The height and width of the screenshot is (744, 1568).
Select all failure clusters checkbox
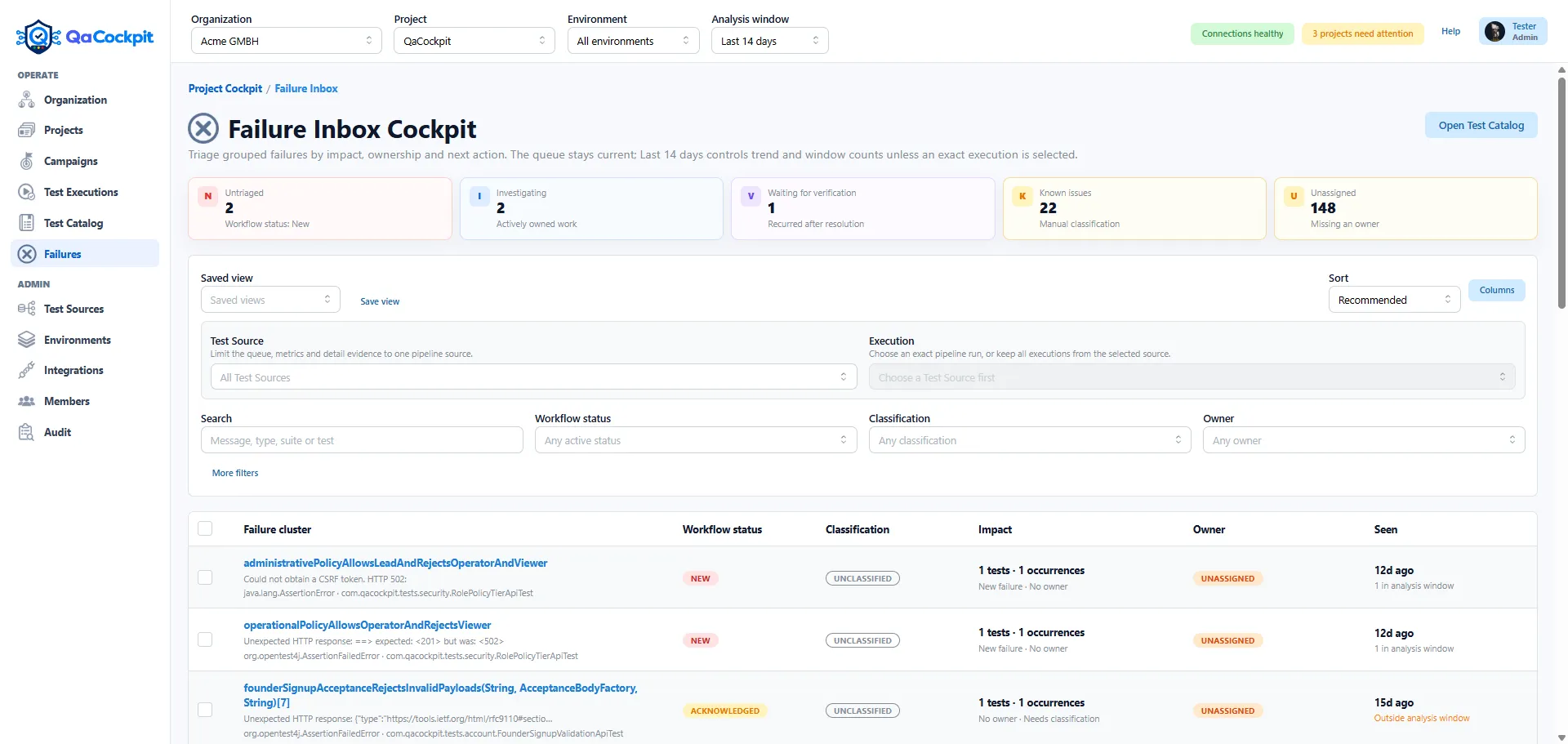205,528
